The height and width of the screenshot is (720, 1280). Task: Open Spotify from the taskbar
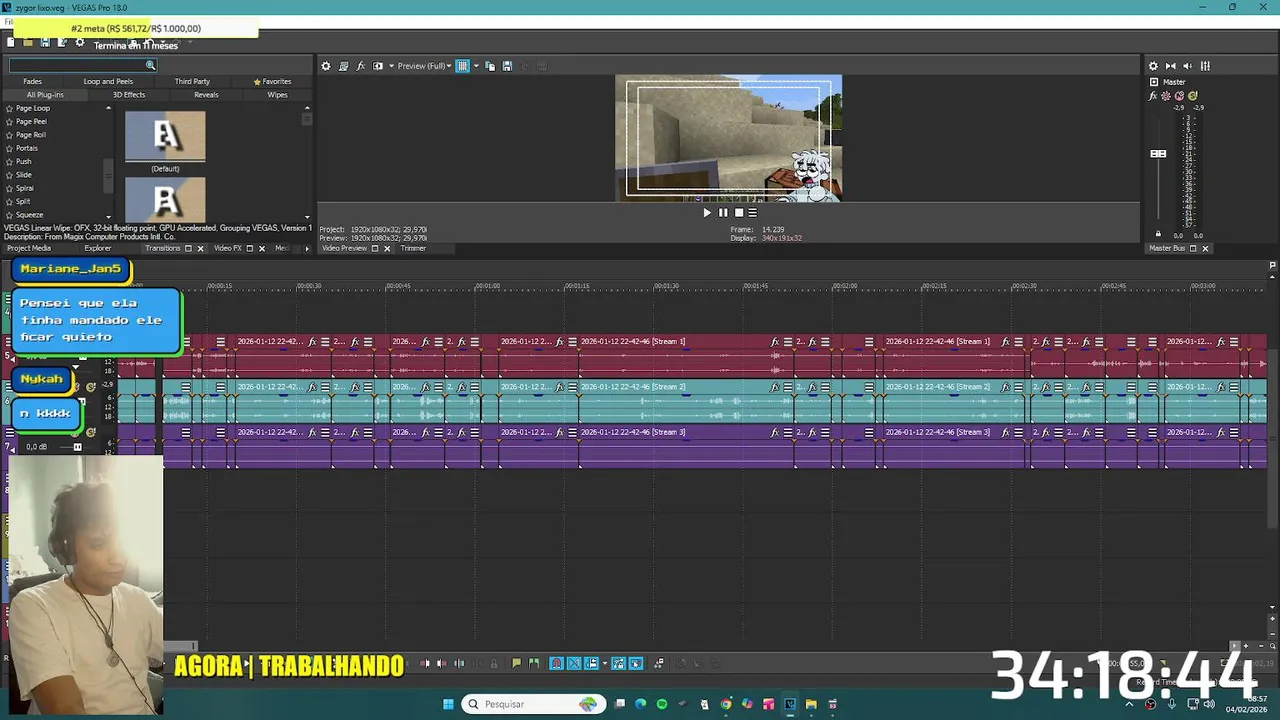click(x=662, y=704)
